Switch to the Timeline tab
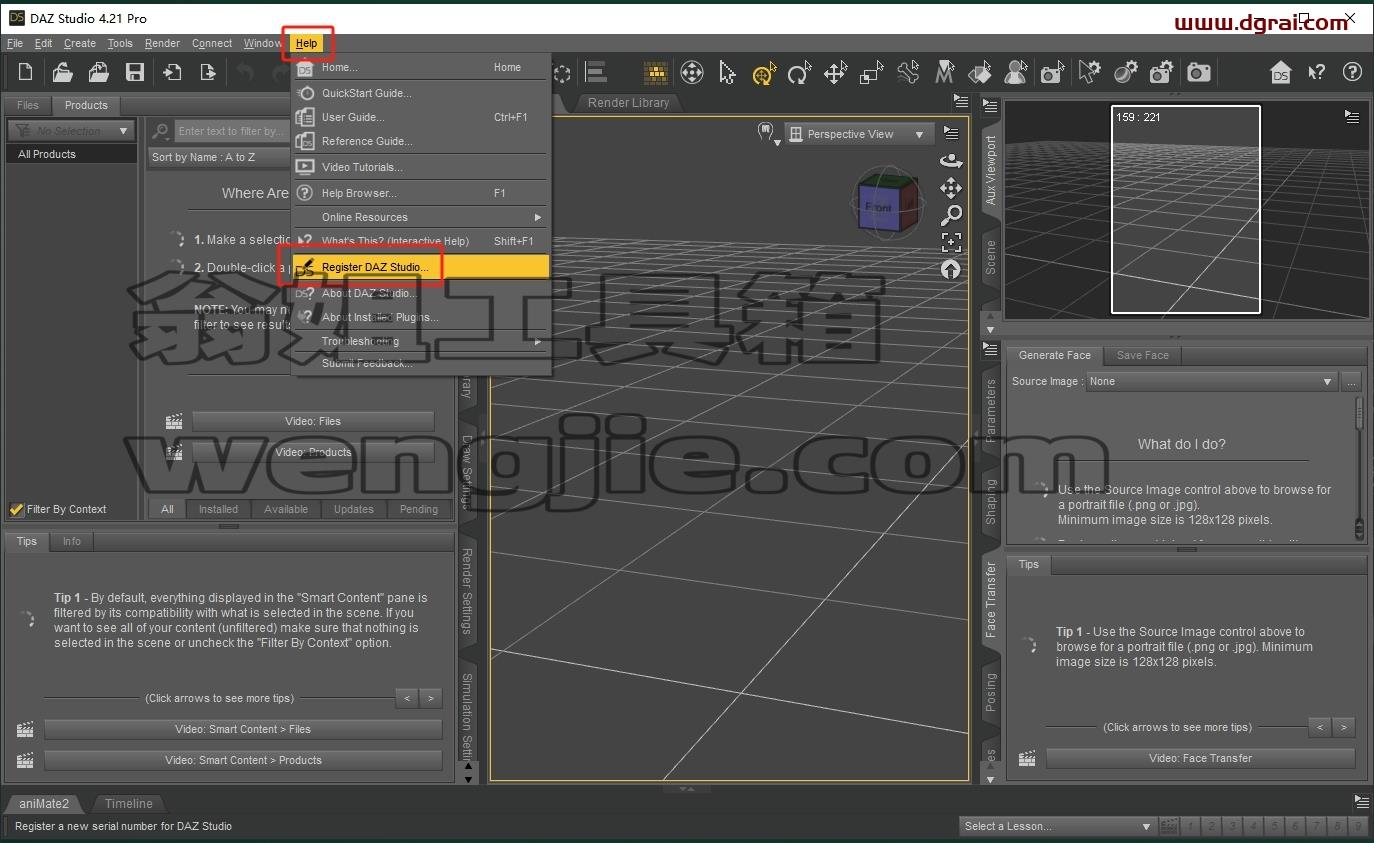Image resolution: width=1374 pixels, height=843 pixels. pos(129,803)
